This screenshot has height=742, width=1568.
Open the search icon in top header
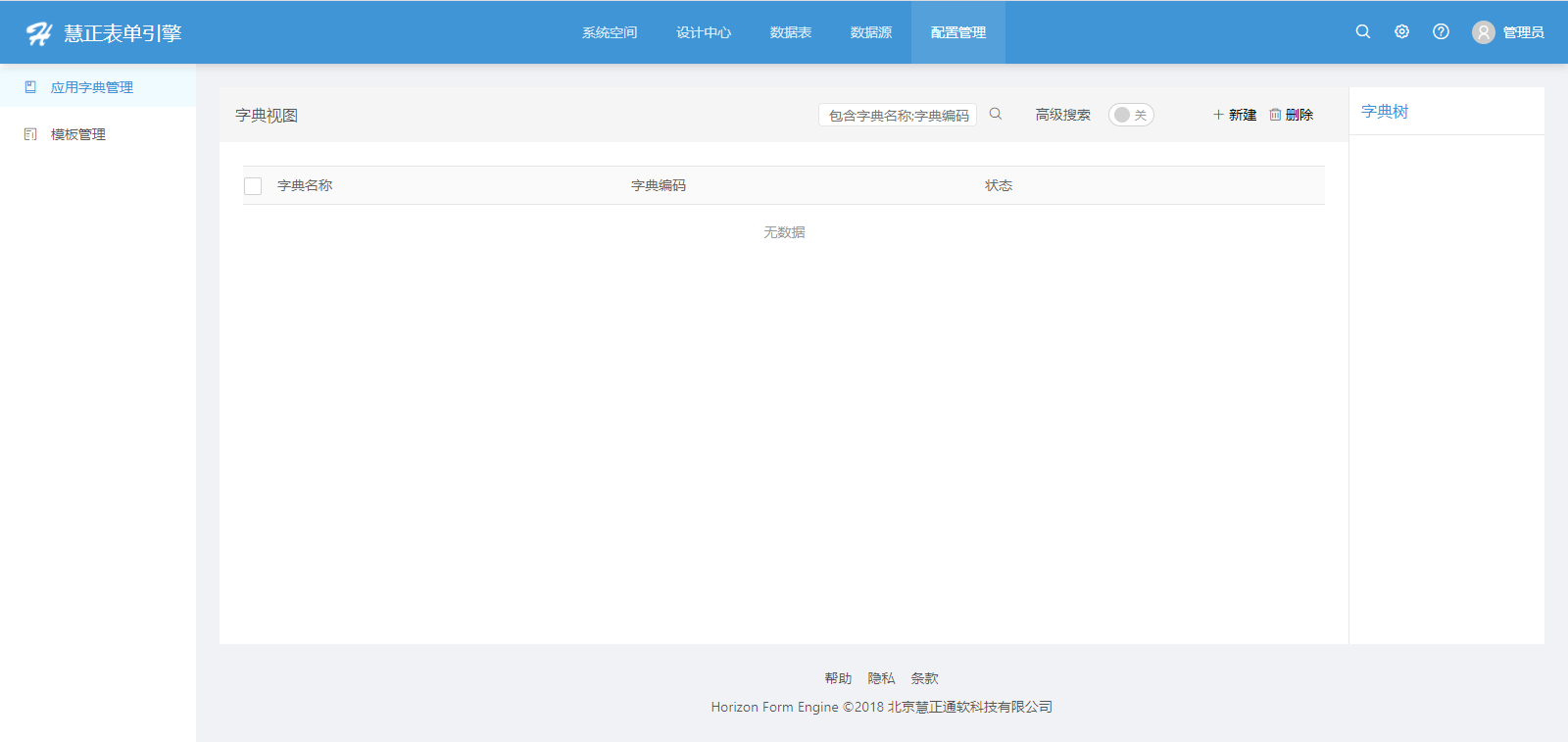click(1363, 31)
